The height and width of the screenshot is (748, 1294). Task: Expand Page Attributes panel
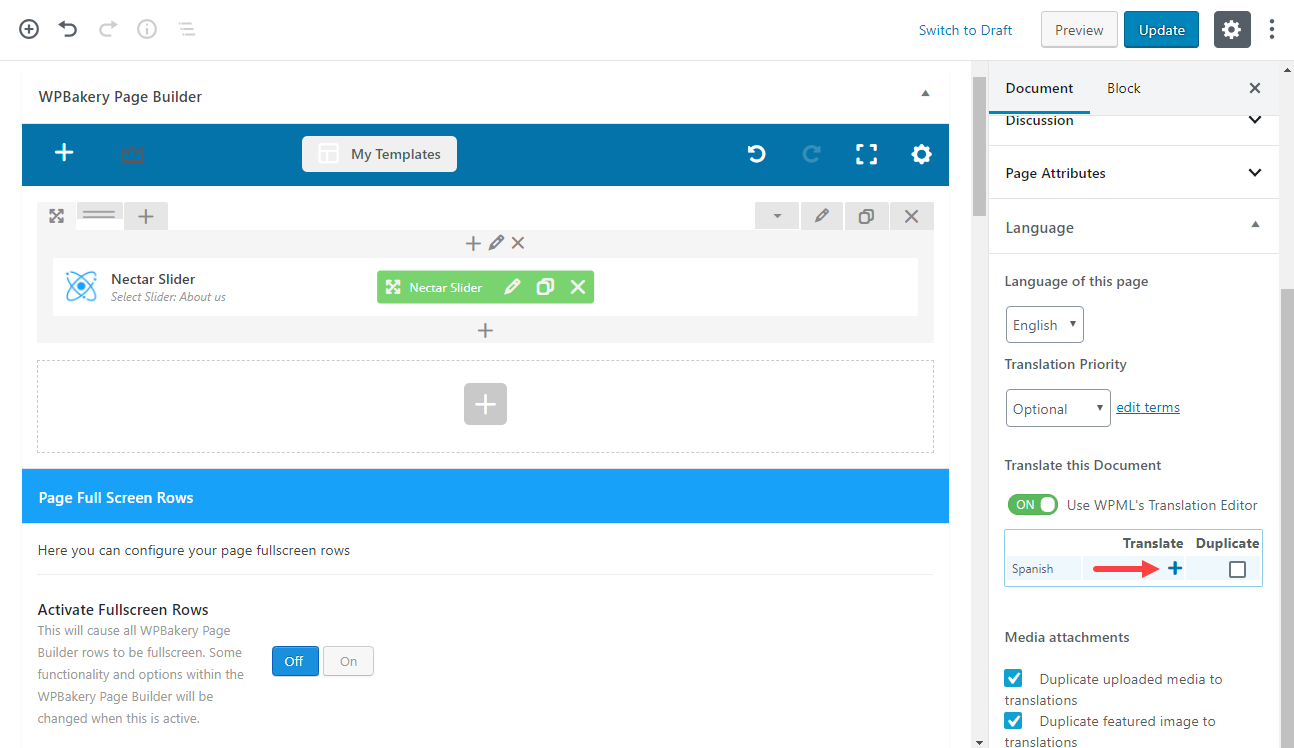tap(1134, 173)
